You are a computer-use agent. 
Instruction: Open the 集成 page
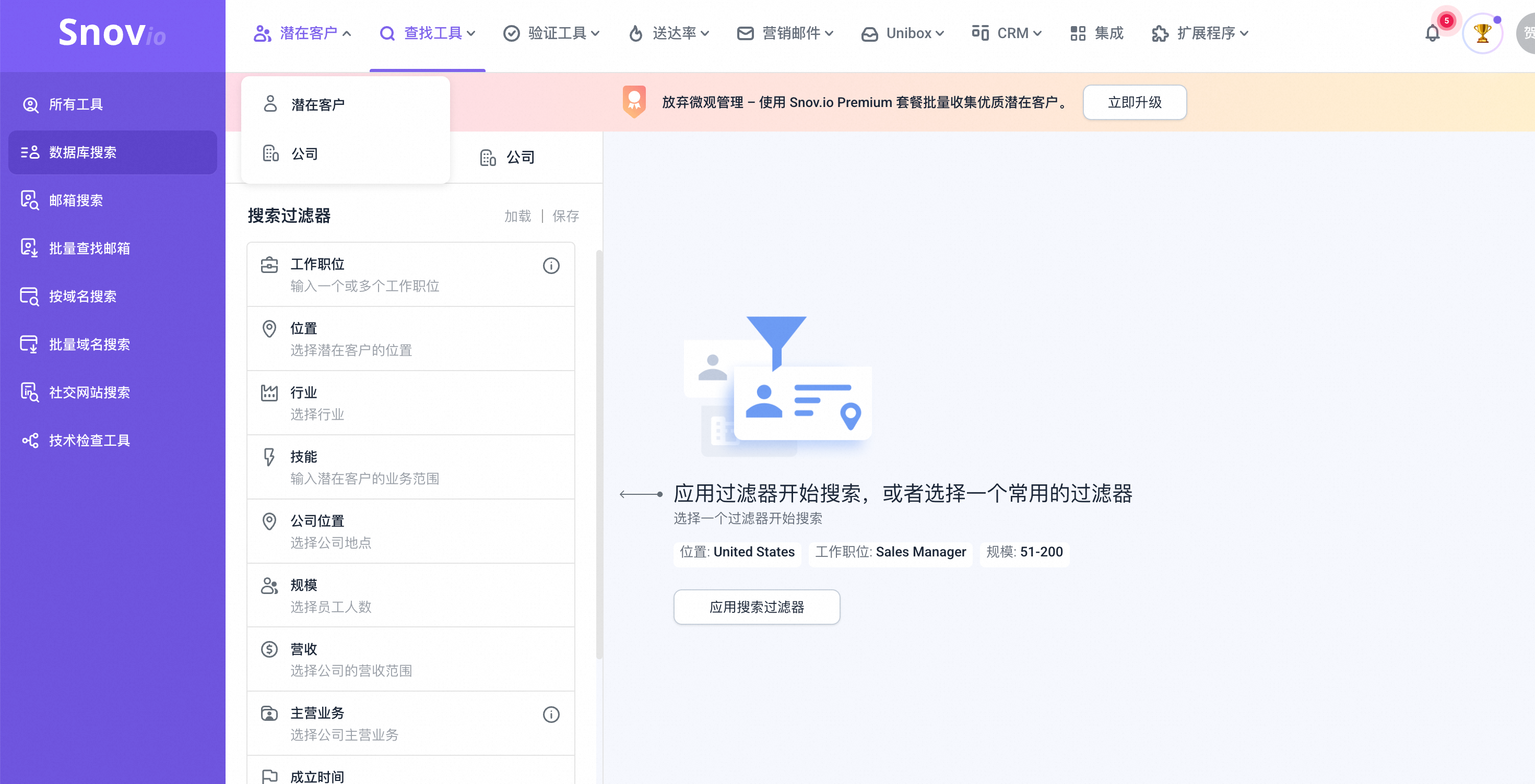tap(1096, 33)
